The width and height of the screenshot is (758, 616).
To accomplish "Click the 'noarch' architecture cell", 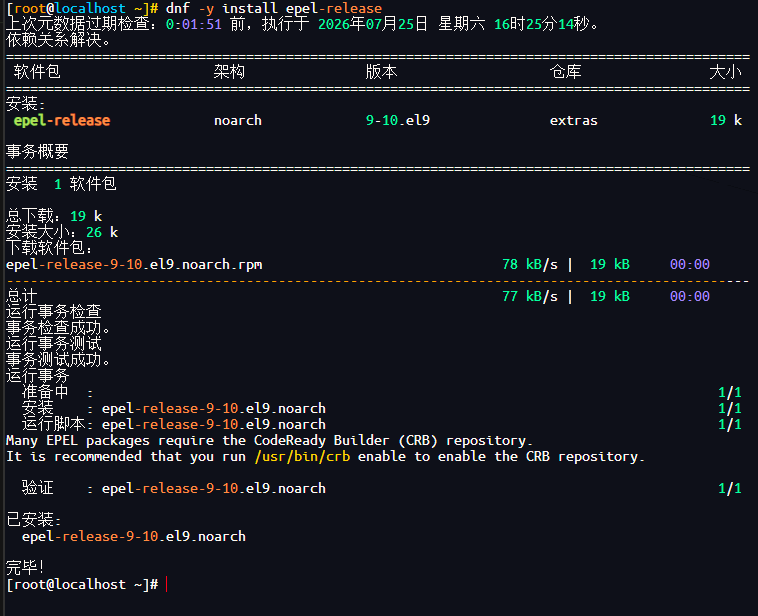I will [x=238, y=120].
